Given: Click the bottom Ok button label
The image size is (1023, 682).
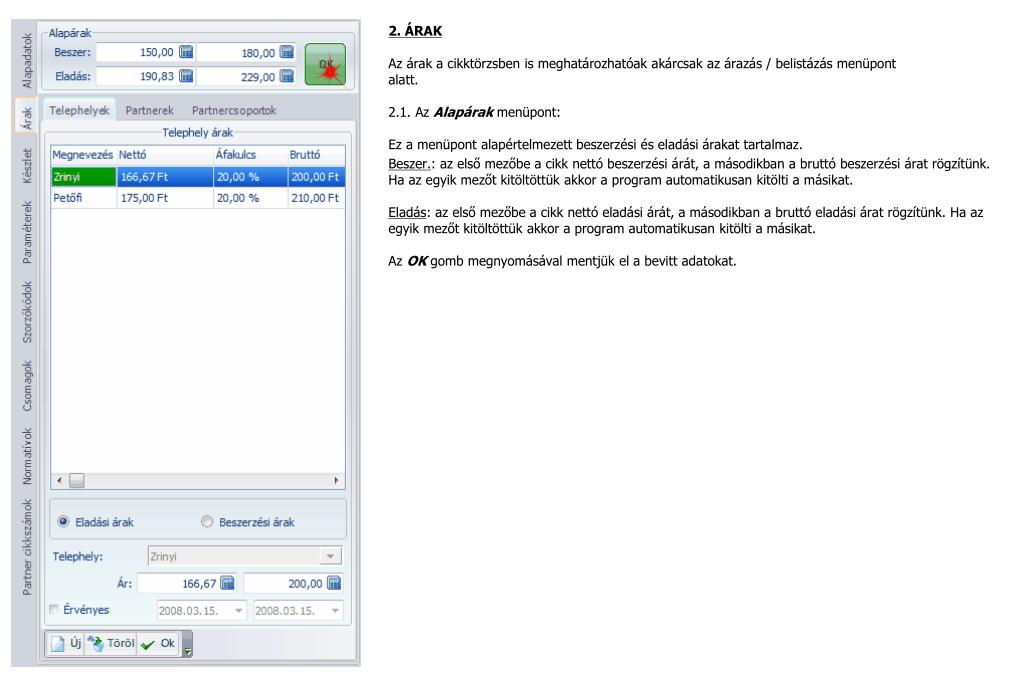Looking at the screenshot, I should click(x=168, y=643).
